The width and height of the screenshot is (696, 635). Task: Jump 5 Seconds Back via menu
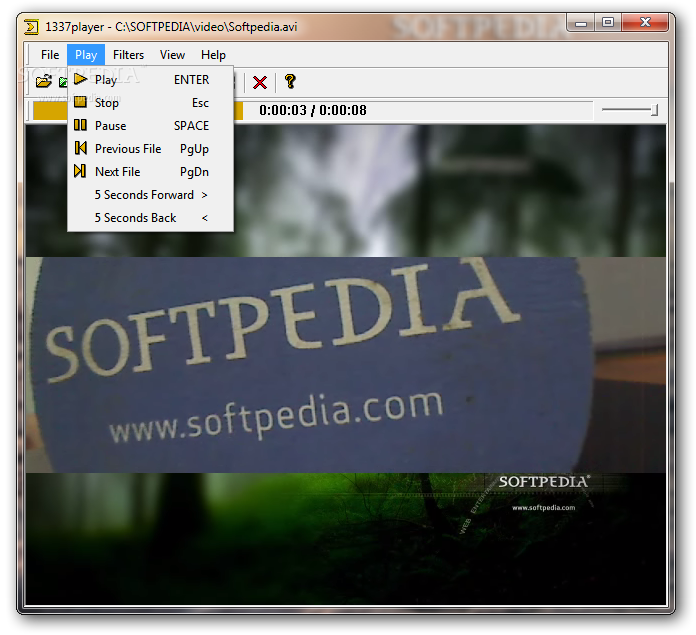point(150,218)
